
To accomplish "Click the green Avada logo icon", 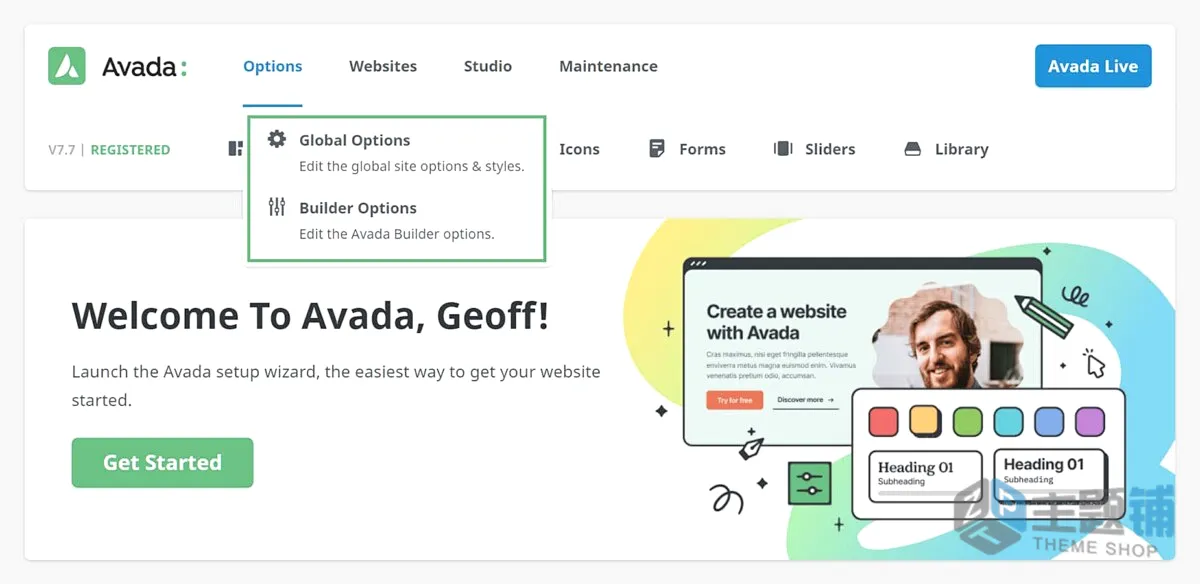I will pos(67,66).
